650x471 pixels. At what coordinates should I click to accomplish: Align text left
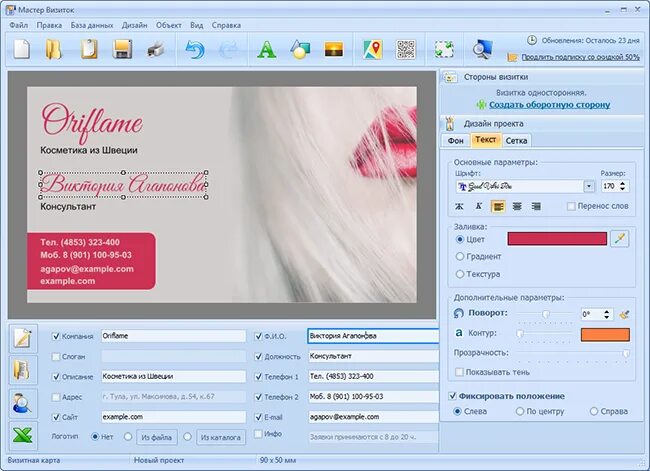pos(498,206)
